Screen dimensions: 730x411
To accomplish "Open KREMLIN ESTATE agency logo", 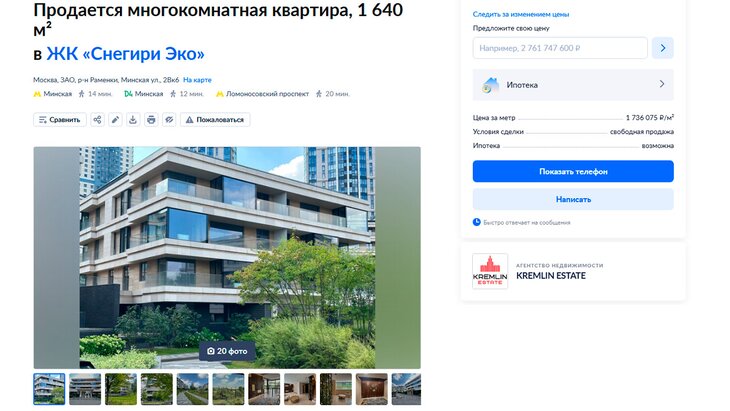I will click(x=490, y=271).
